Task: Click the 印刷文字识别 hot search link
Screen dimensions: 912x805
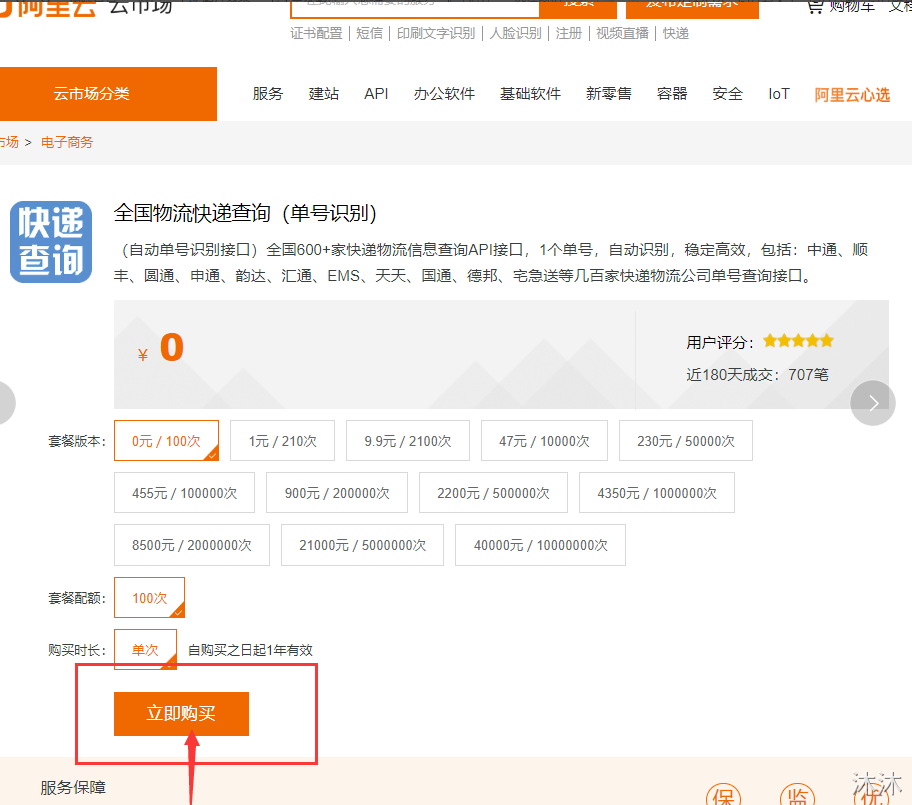Action: pyautogui.click(x=436, y=33)
